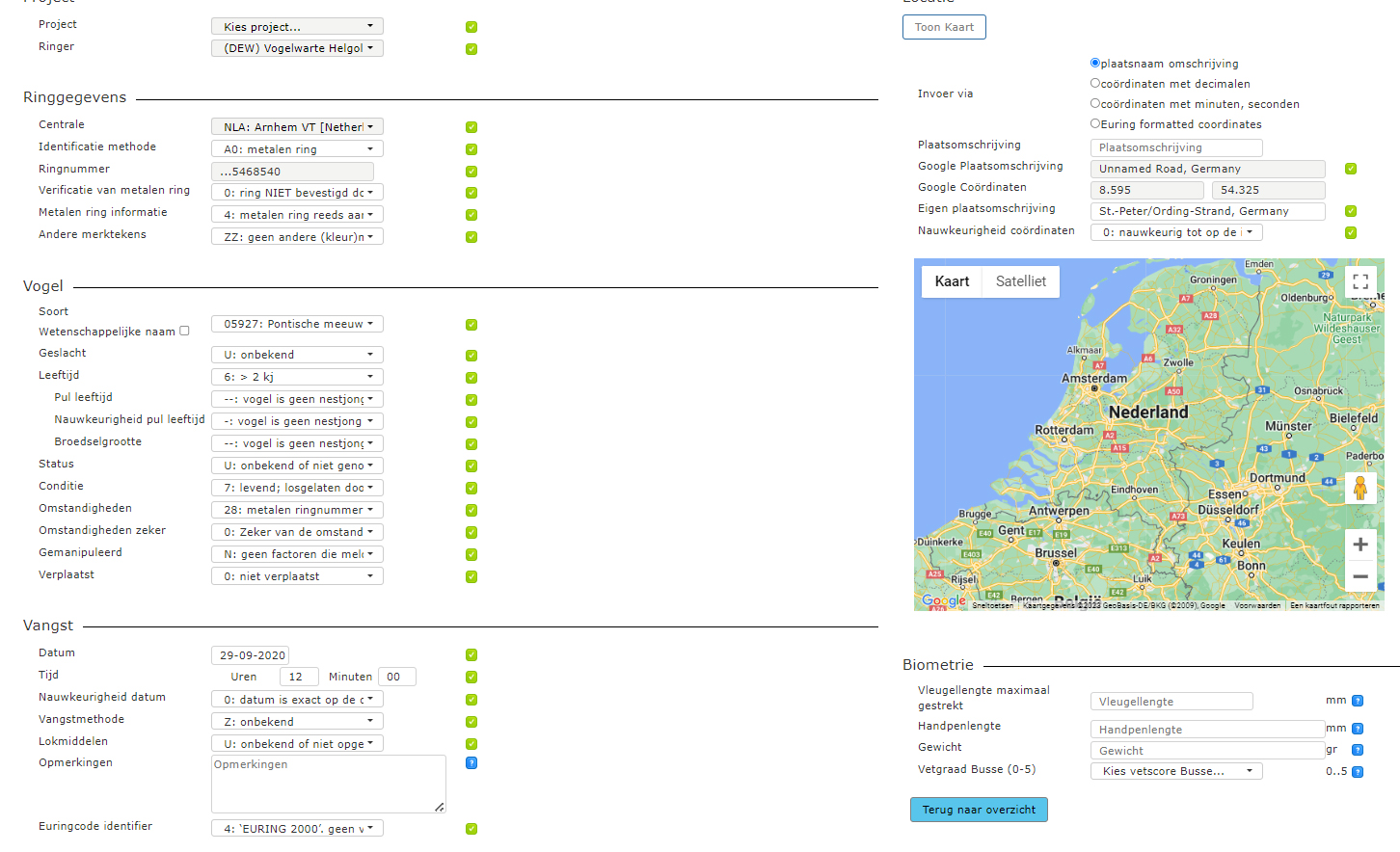Click the map fullscreen icon
This screenshot has height=852, width=1400.
[x=1360, y=281]
